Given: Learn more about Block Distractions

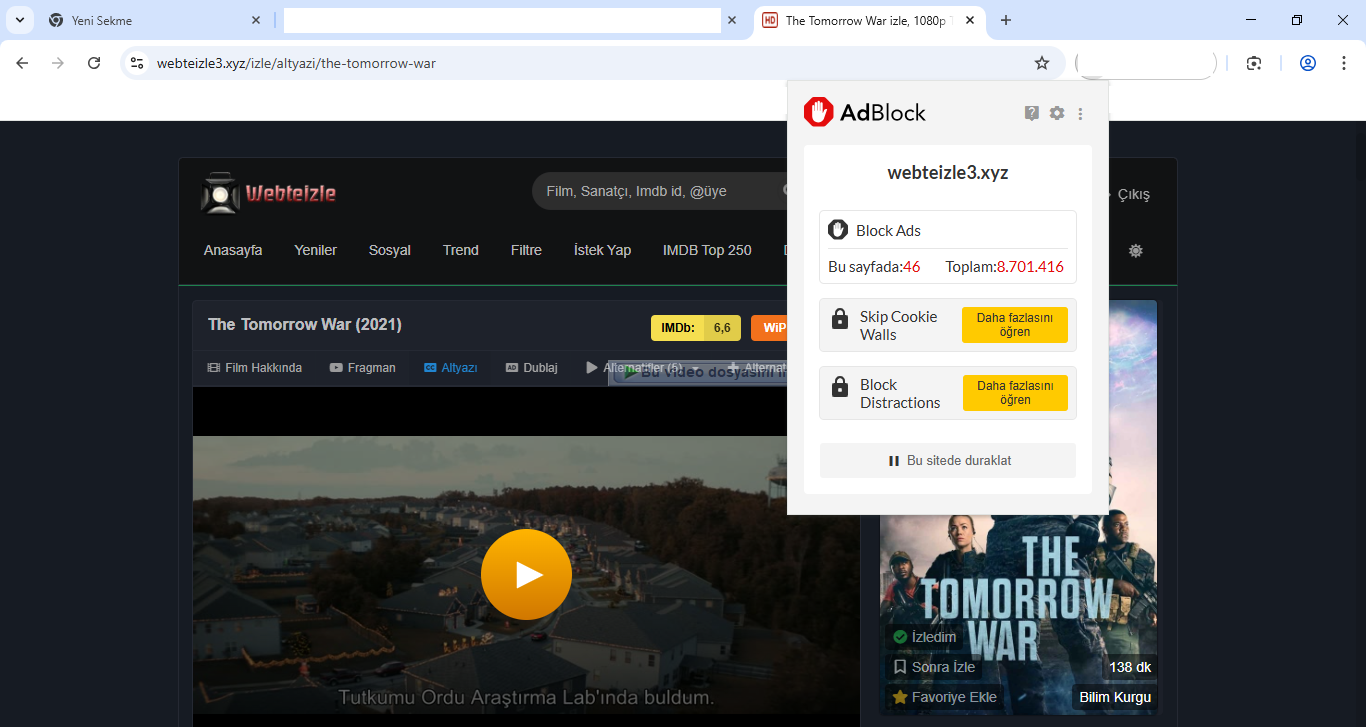Looking at the screenshot, I should pyautogui.click(x=1015, y=393).
